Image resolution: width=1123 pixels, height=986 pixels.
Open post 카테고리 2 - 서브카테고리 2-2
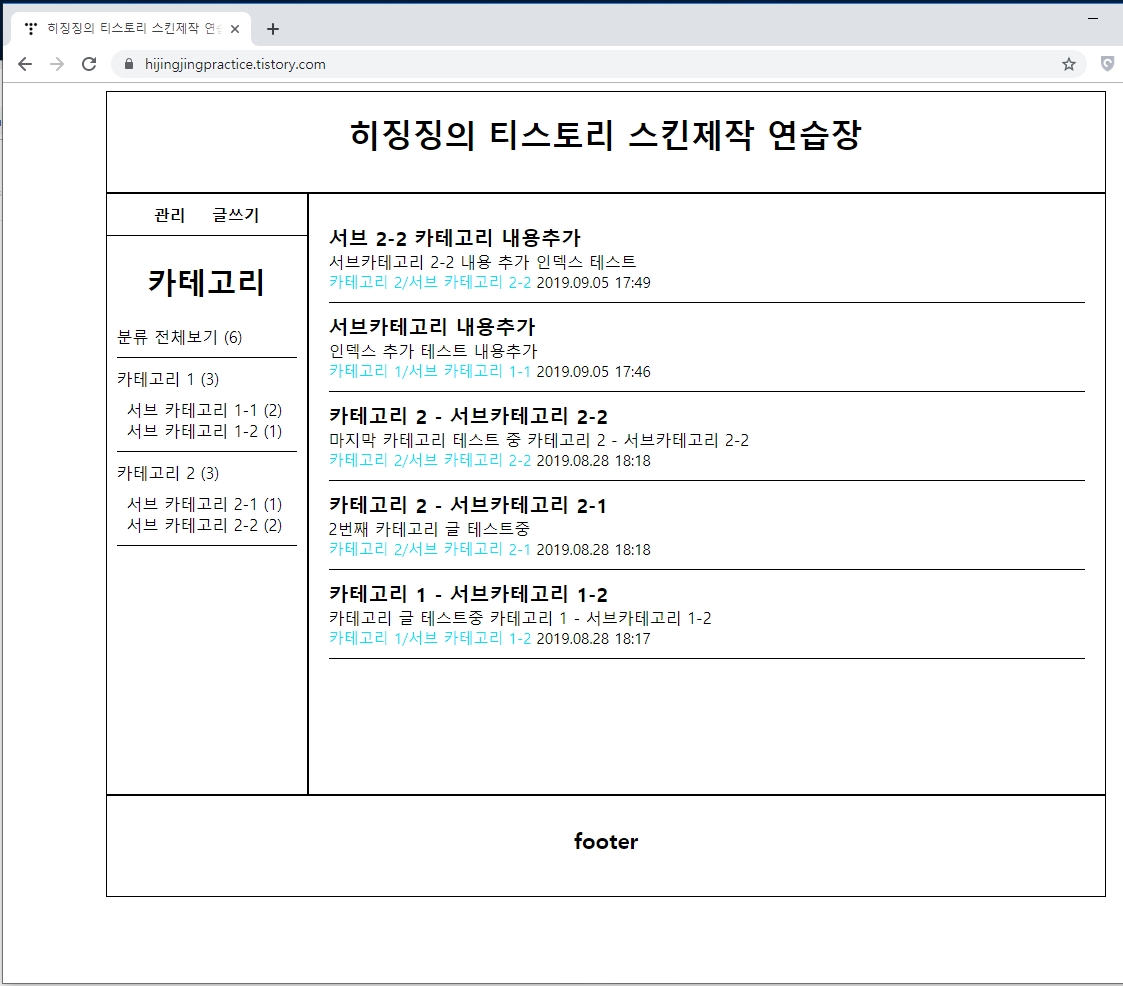(x=468, y=416)
